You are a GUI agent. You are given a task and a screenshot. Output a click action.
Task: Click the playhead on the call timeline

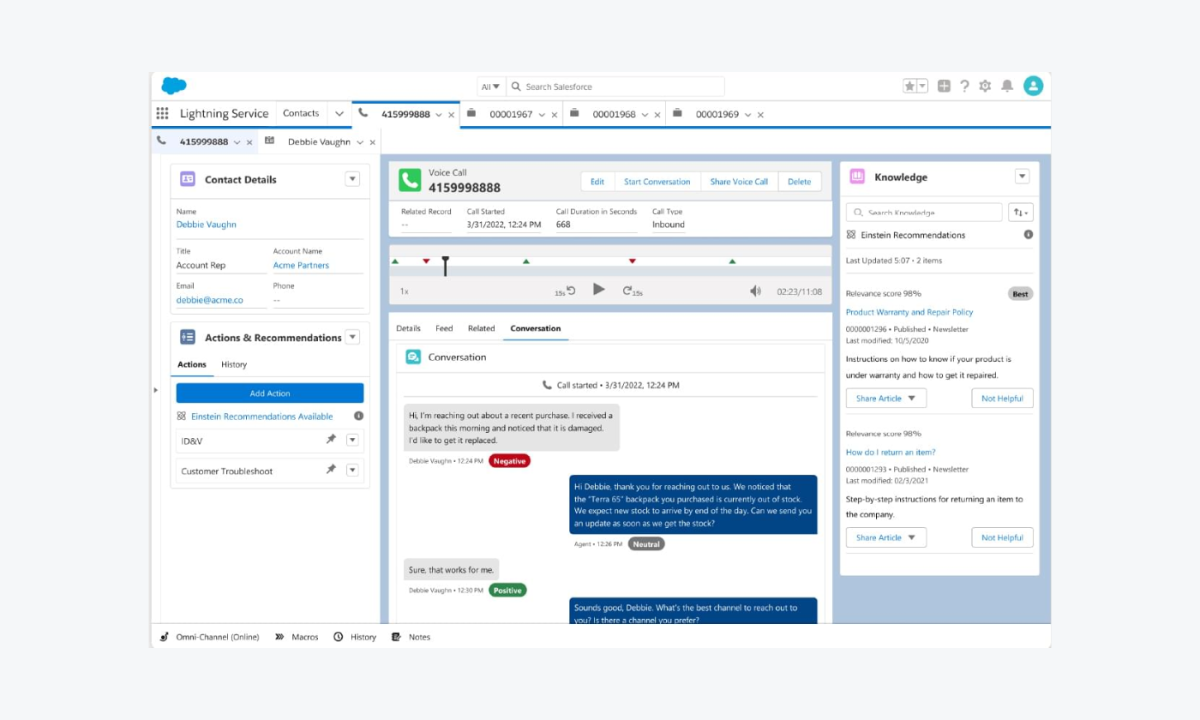445,265
